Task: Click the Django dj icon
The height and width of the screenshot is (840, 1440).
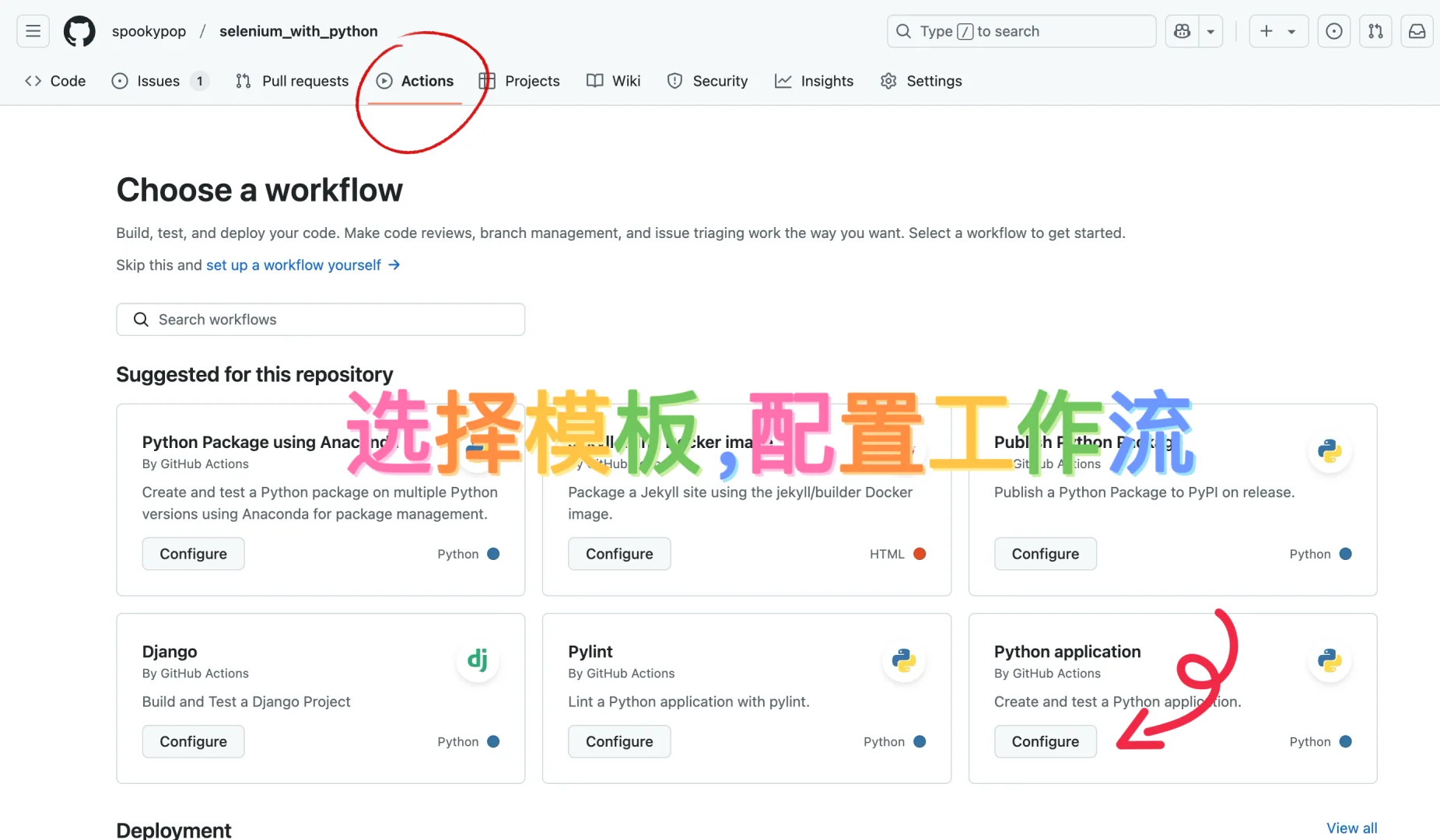Action: coord(478,660)
